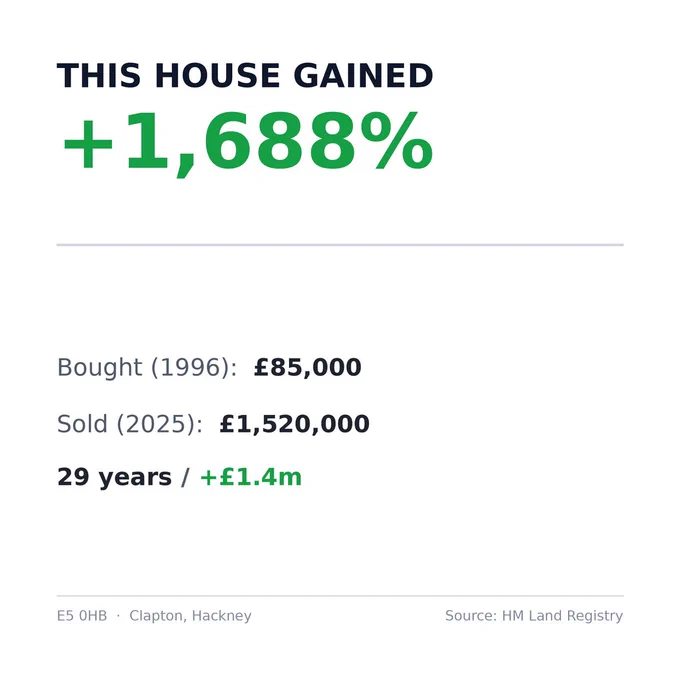Click the £1,520,000 sale price
Screen dimensions: 680x680
pyautogui.click(x=294, y=424)
